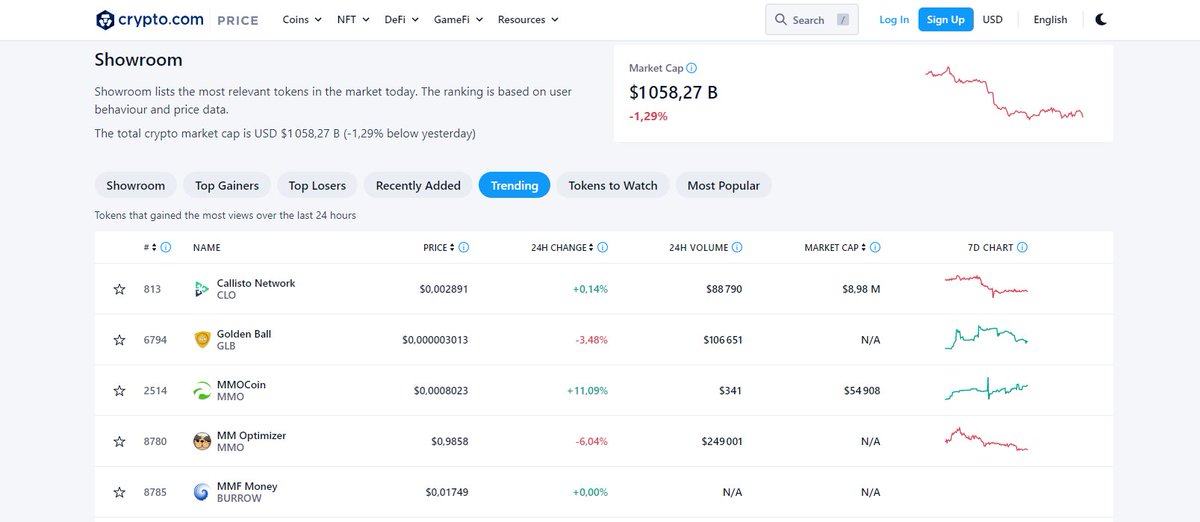Click MMOCoin 7D chart
This screenshot has height=522, width=1200.
[986, 389]
